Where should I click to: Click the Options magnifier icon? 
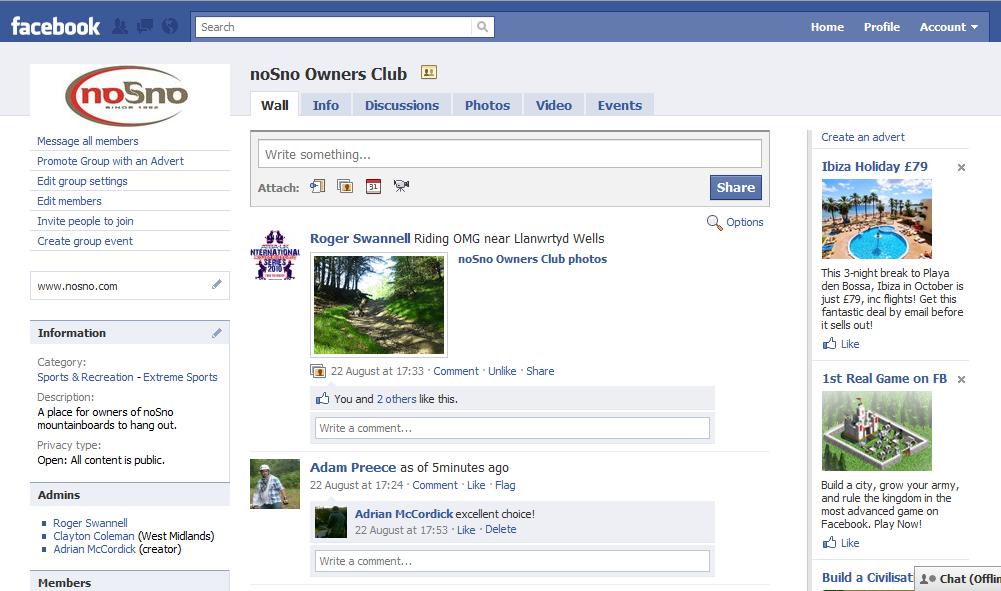(714, 223)
